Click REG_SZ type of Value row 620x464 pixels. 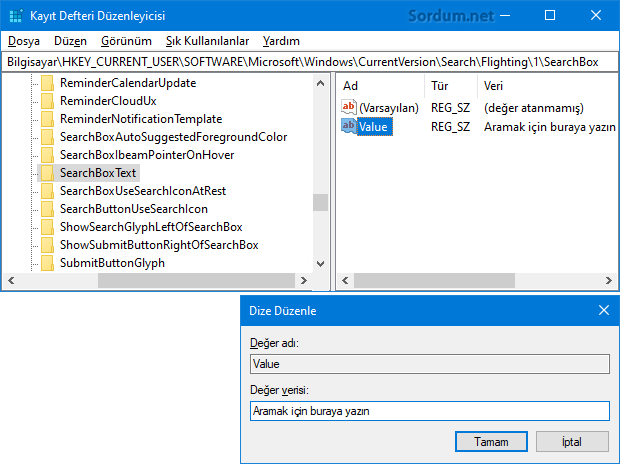coord(450,127)
